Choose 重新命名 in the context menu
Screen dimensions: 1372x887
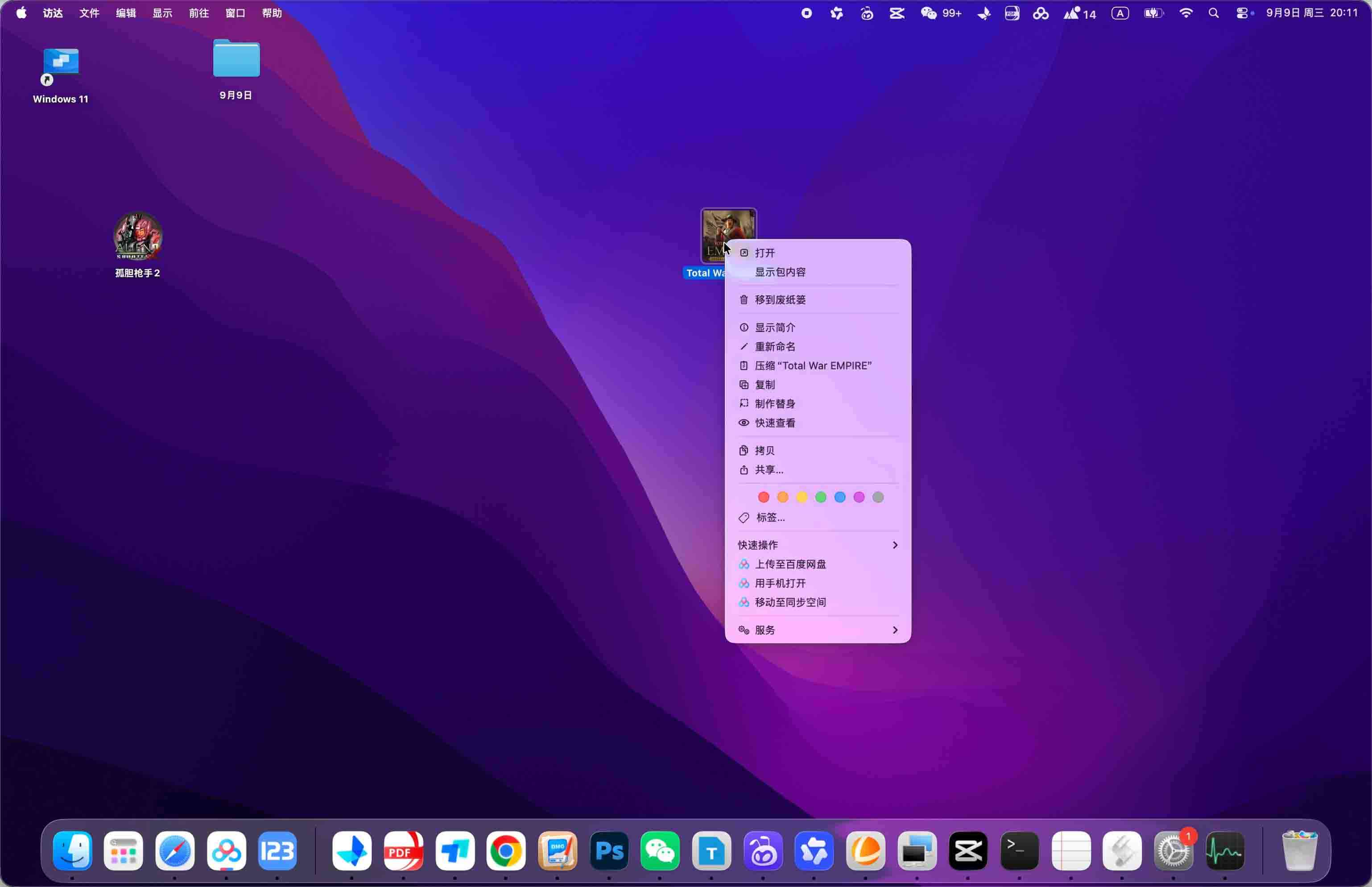coord(818,346)
